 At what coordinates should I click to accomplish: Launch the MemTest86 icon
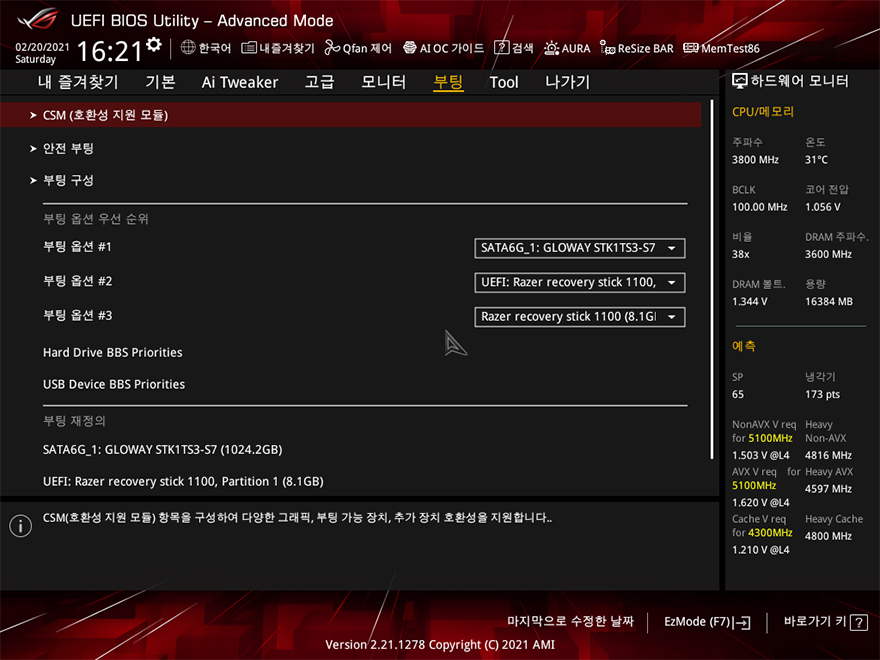[x=691, y=48]
